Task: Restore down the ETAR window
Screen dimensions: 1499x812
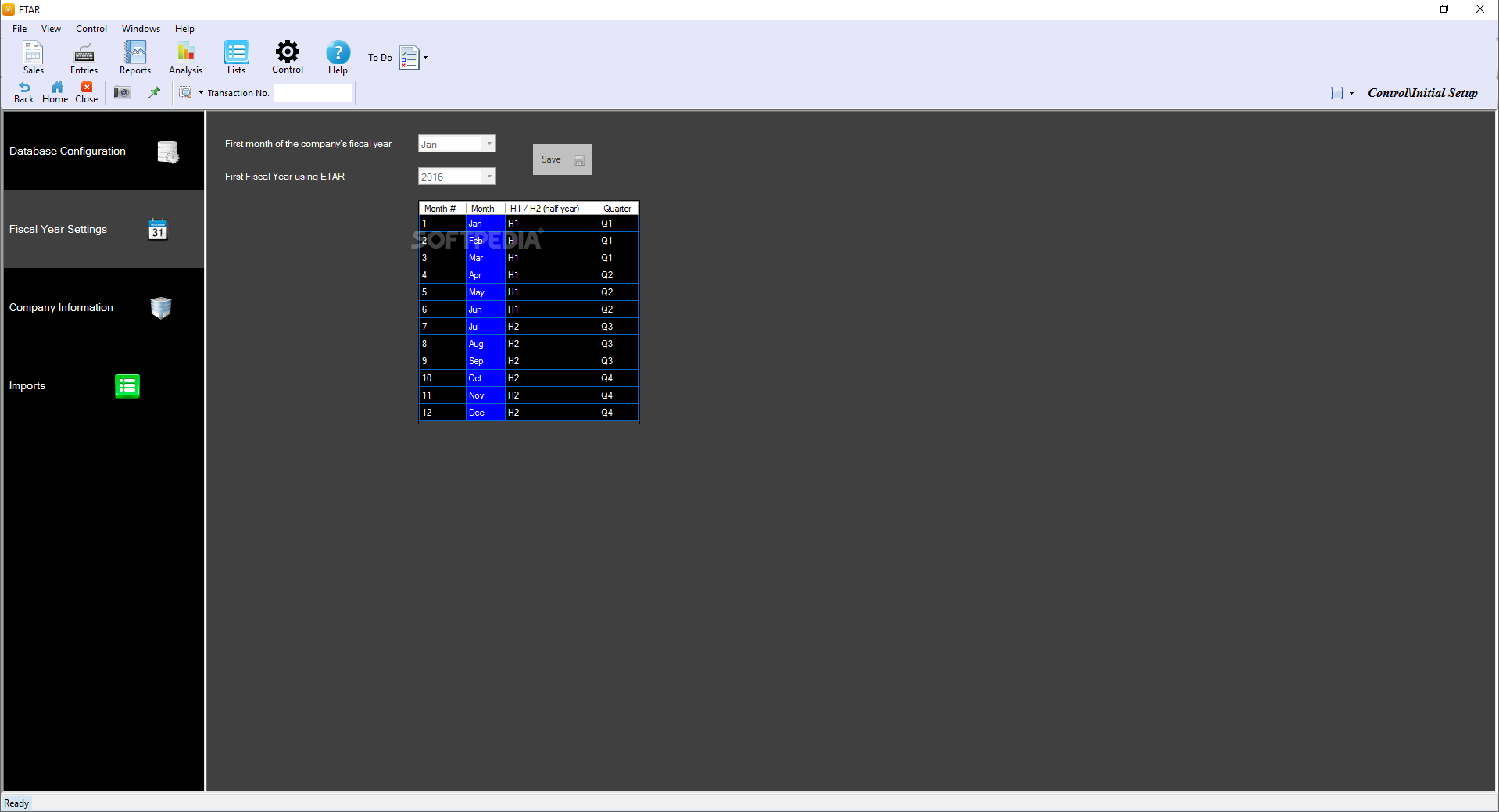Action: [1444, 9]
